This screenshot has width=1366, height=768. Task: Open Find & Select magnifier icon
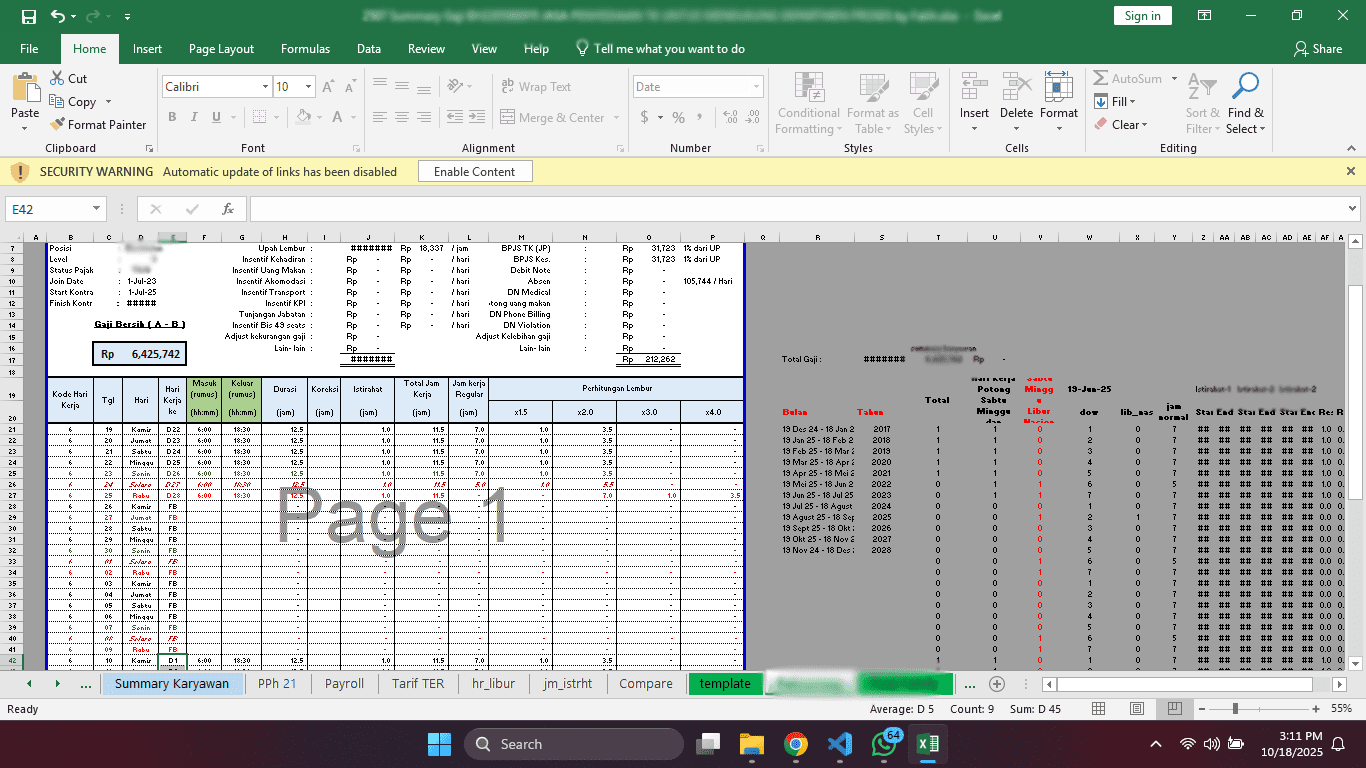click(x=1245, y=87)
